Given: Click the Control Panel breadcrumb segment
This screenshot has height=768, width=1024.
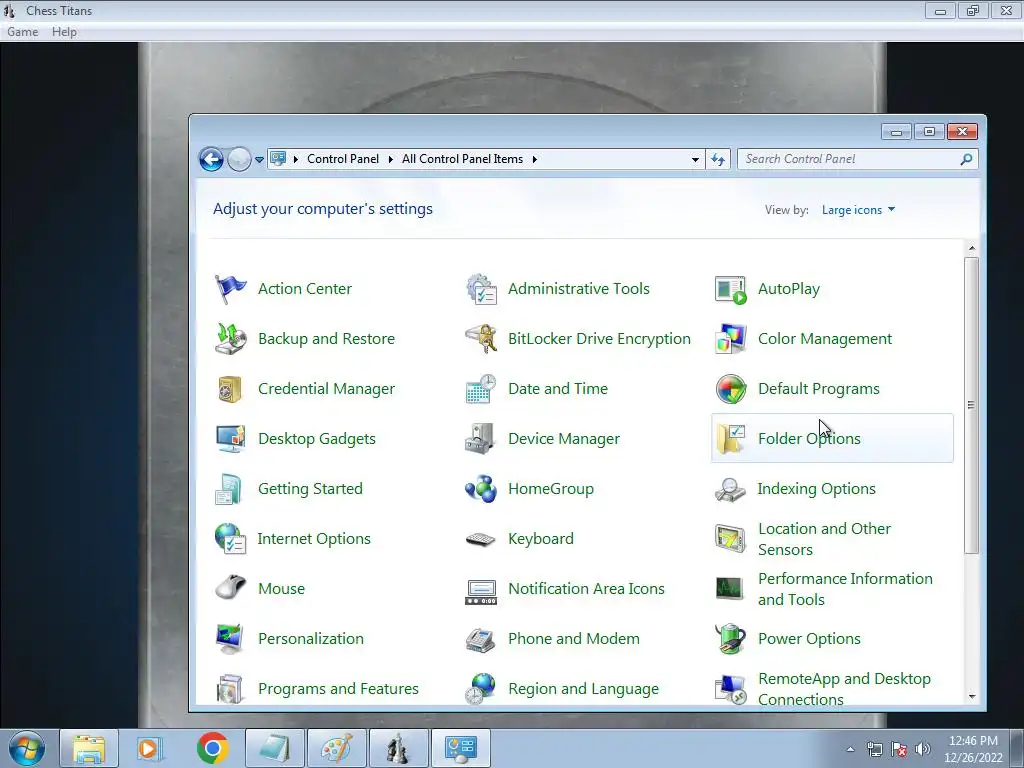Looking at the screenshot, I should click(343, 159).
